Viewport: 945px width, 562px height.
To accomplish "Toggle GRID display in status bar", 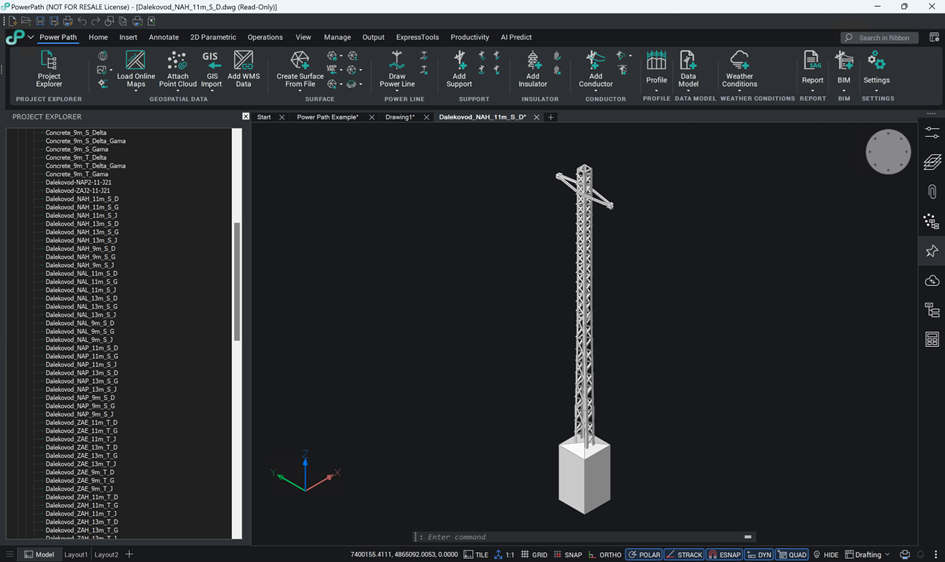I will [x=534, y=554].
